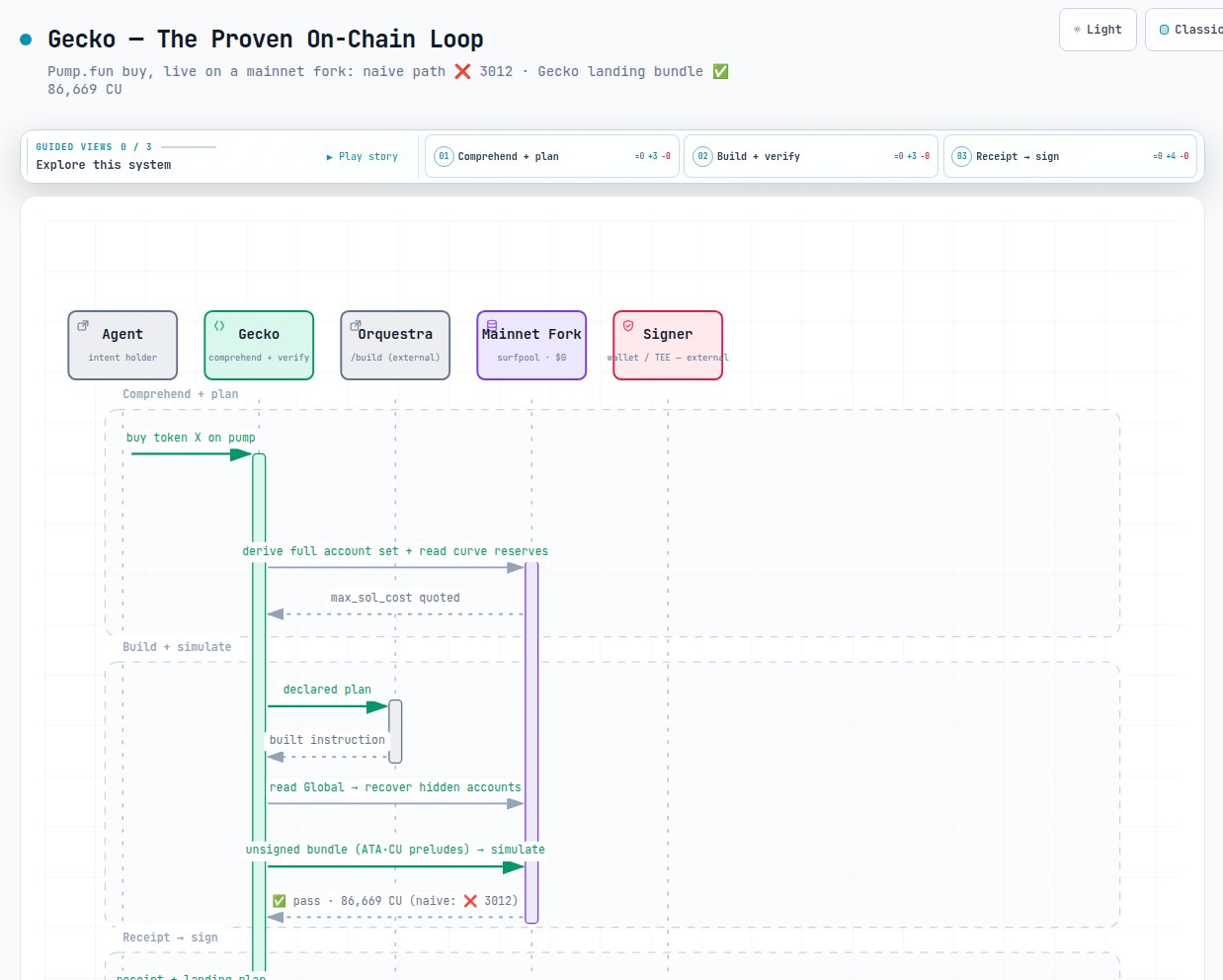Click the '=0 +3 -0' diff stats on step 01
Screen dimensions: 1223x980
653,156
